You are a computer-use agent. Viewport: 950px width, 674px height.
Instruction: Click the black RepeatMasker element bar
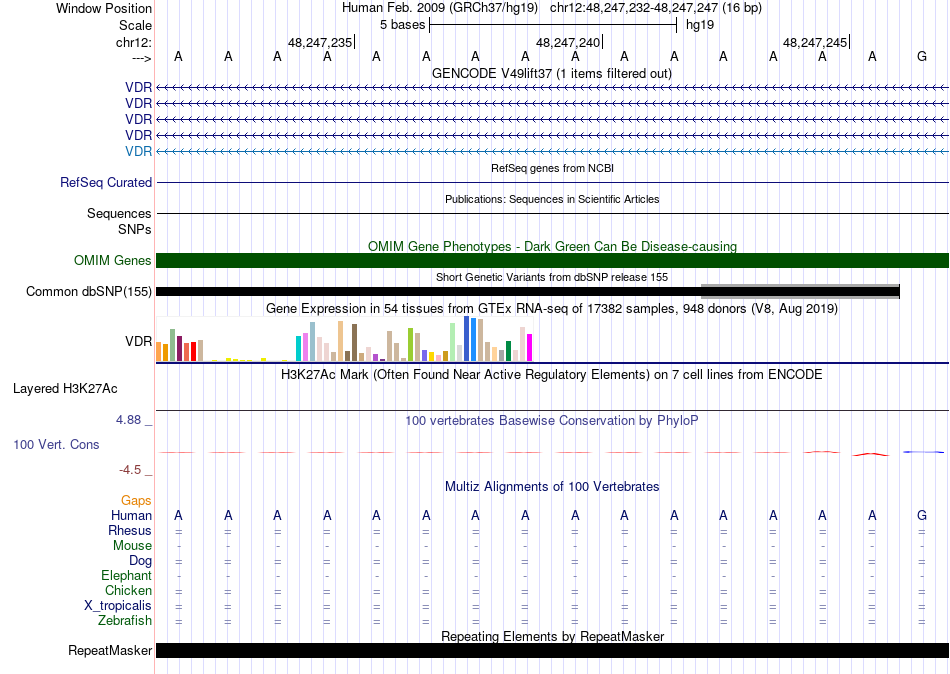pos(552,651)
